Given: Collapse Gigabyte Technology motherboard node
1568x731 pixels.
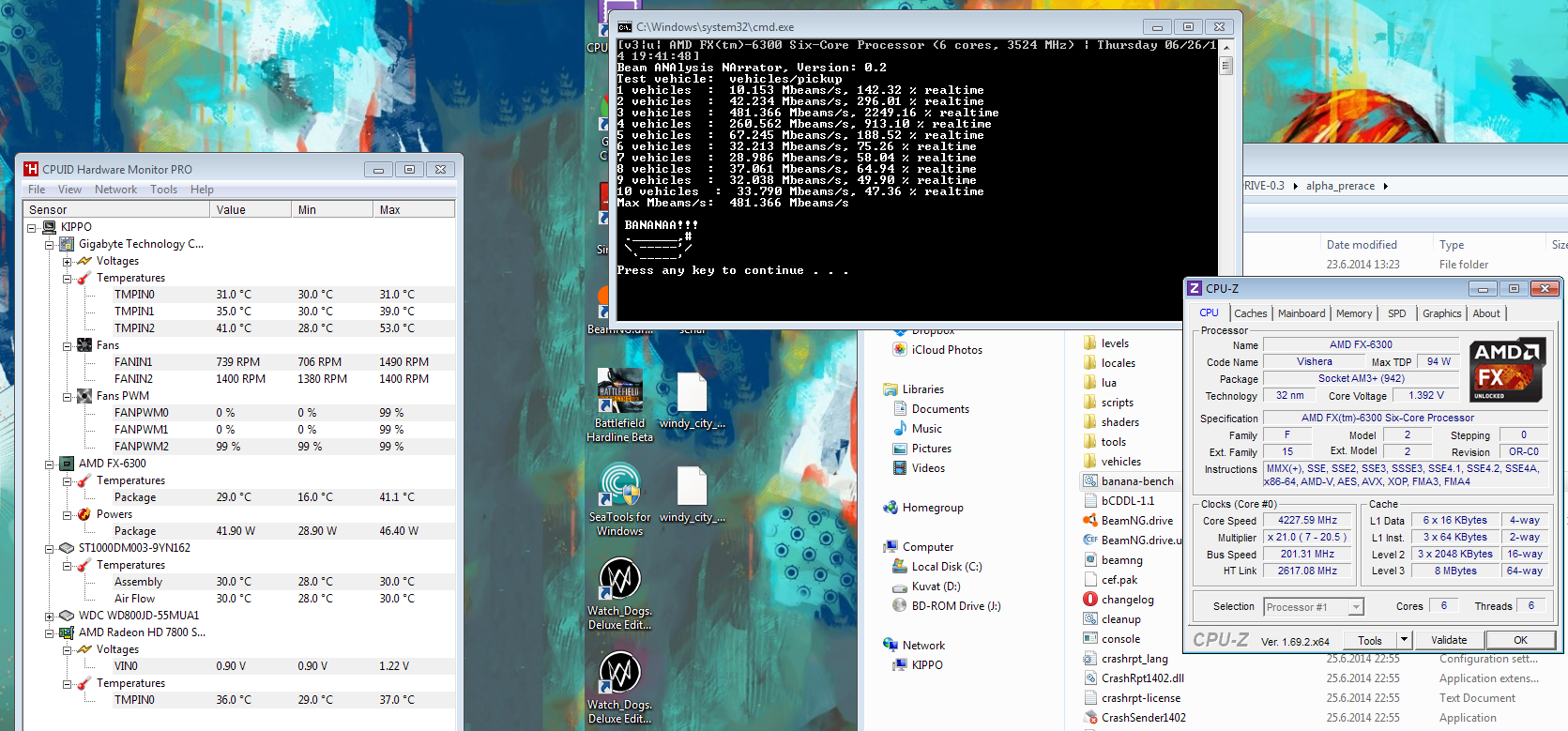Looking at the screenshot, I should point(50,244).
